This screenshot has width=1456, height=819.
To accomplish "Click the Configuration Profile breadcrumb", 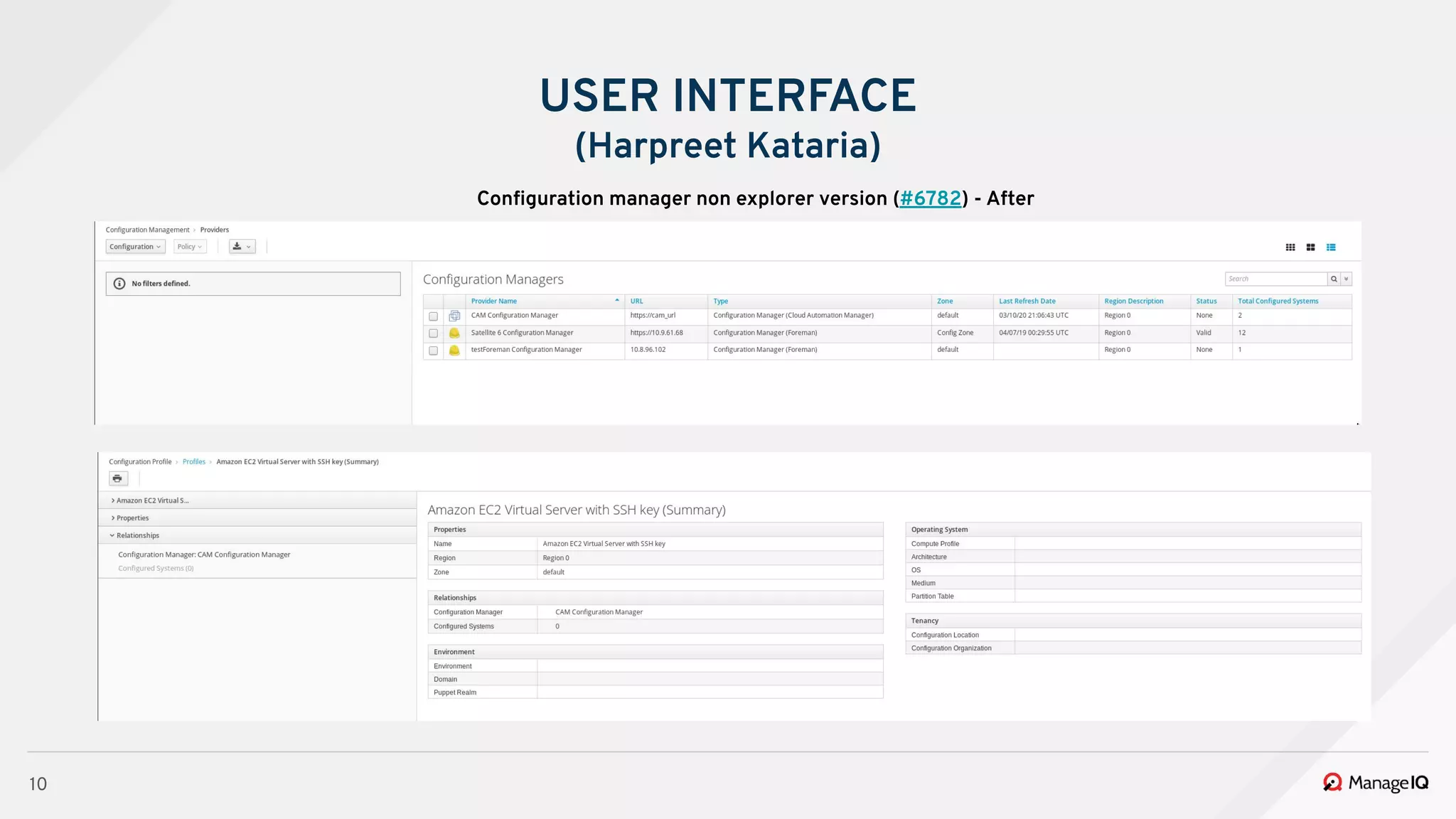I will click(140, 462).
